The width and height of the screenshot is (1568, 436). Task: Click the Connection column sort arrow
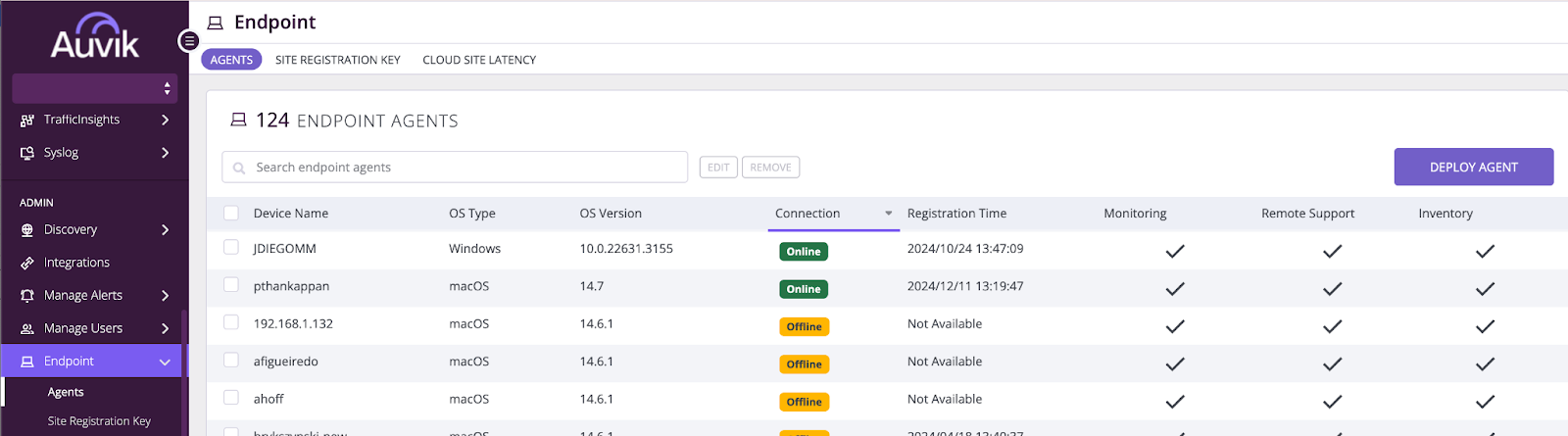pos(889,214)
